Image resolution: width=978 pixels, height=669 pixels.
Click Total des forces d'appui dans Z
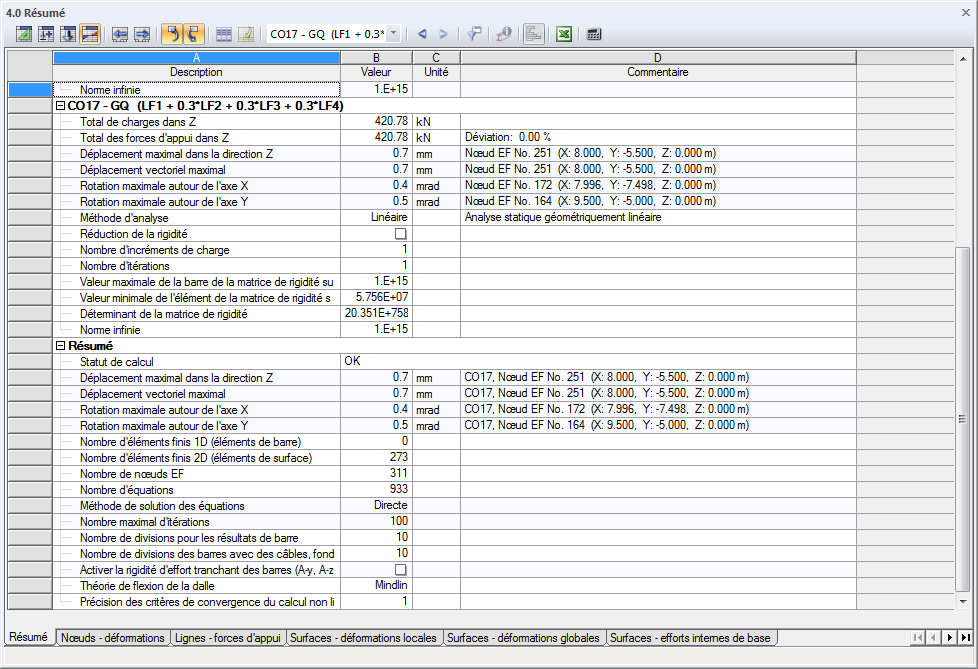coord(196,138)
